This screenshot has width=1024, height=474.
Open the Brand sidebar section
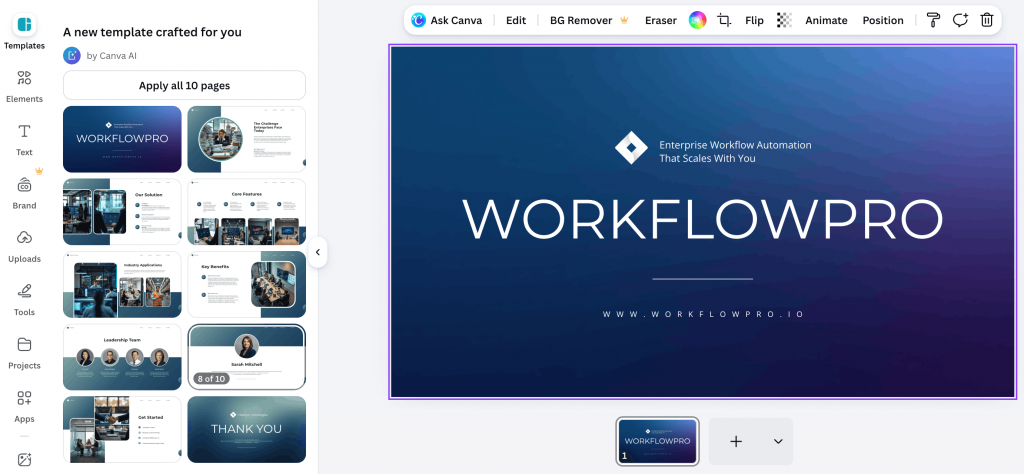pyautogui.click(x=24, y=193)
